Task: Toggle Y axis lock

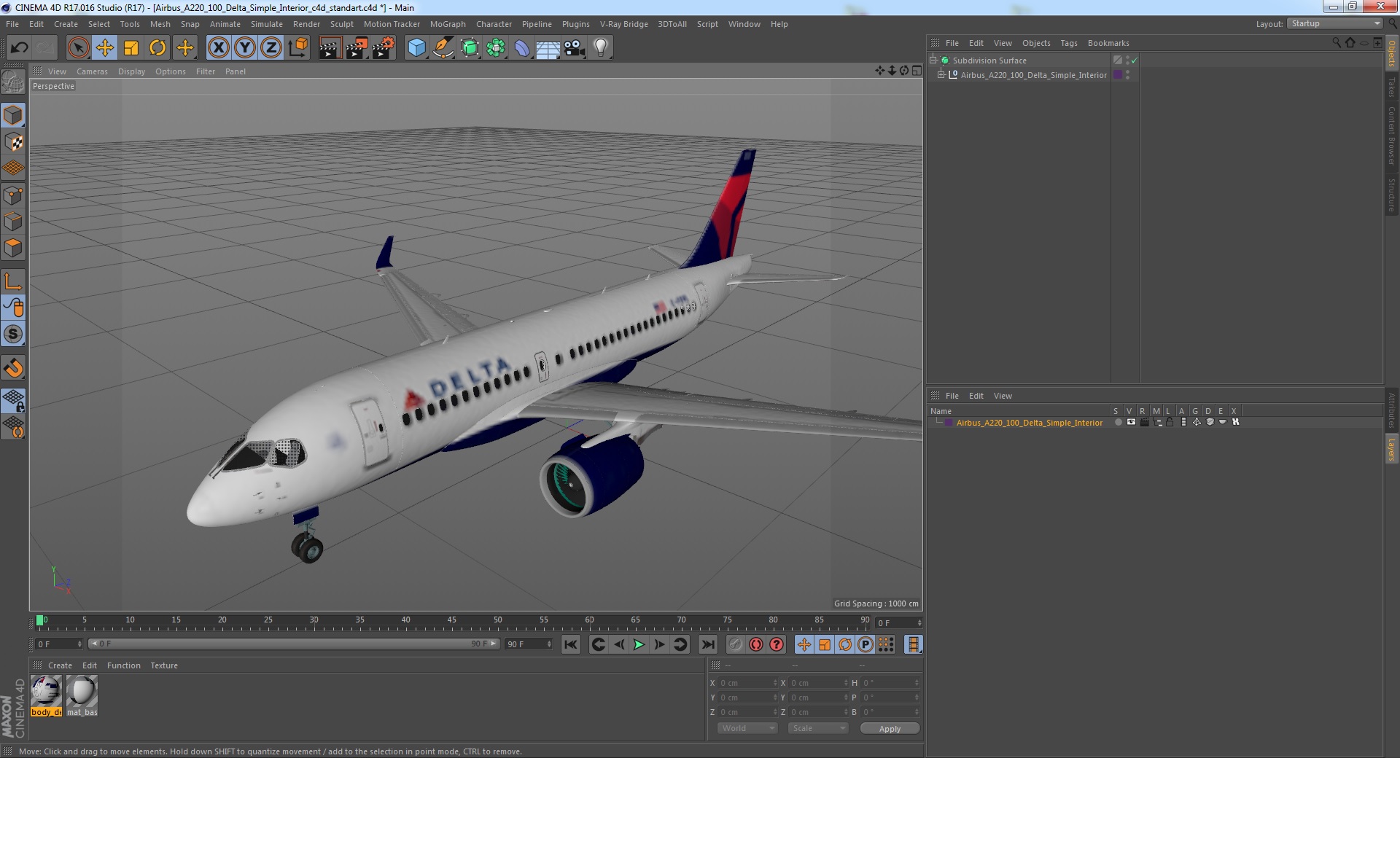Action: coord(245,48)
